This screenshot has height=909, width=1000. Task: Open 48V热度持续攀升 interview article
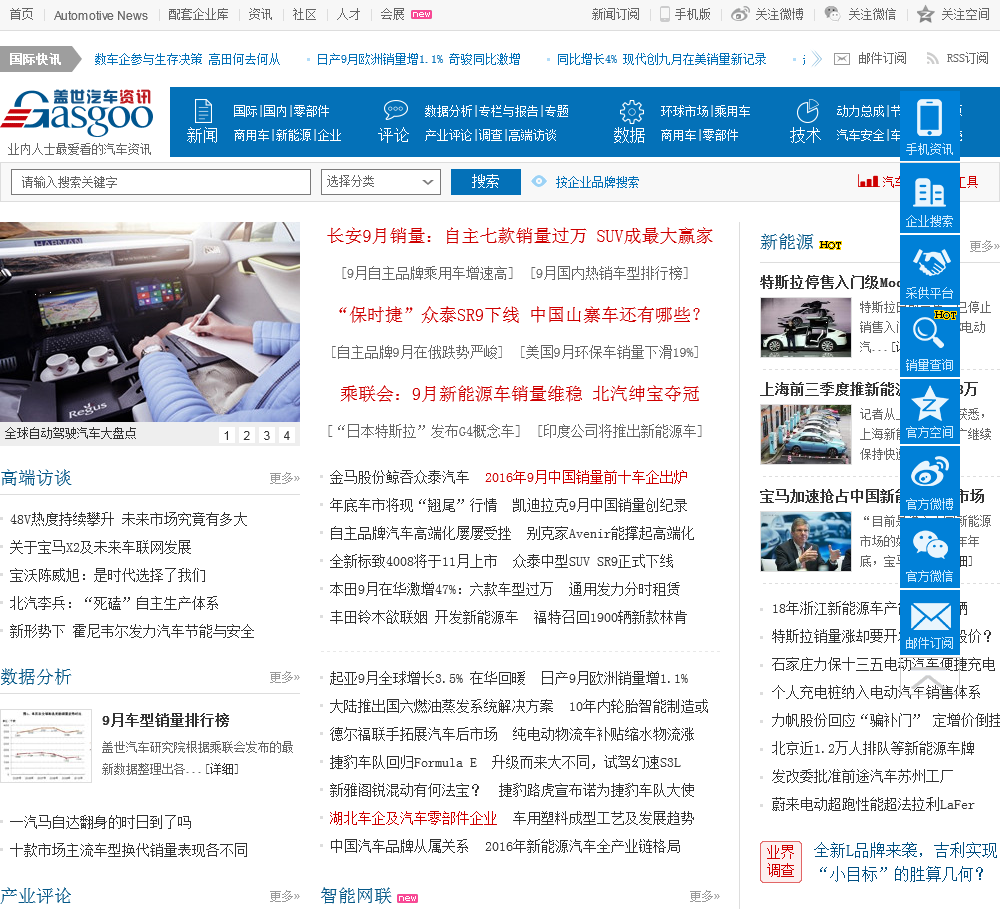coord(128,519)
